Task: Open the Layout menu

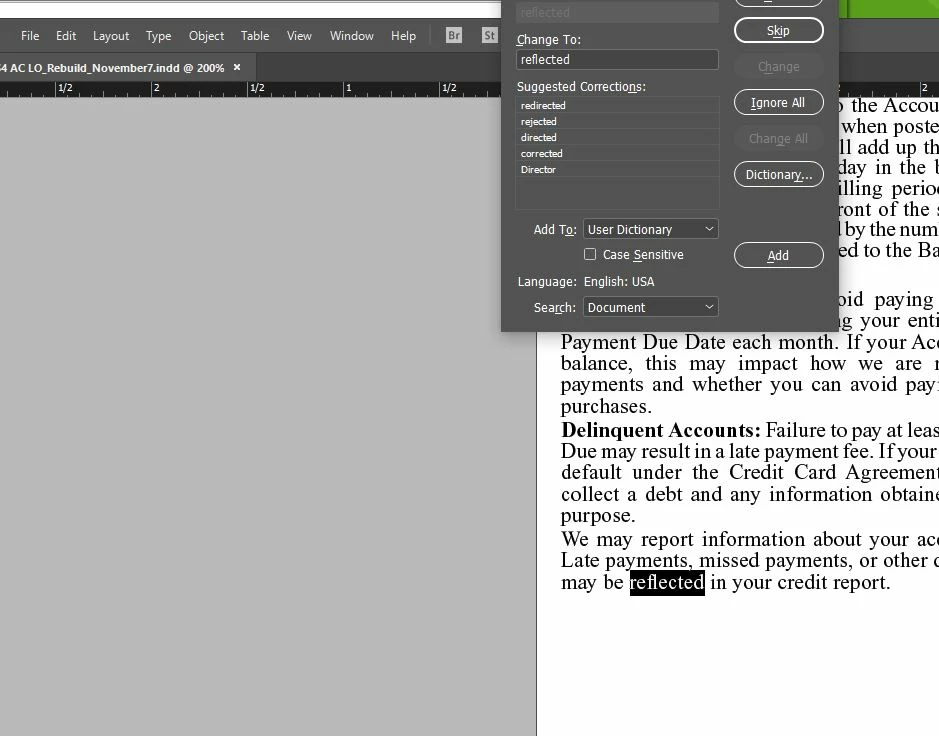Action: (111, 36)
